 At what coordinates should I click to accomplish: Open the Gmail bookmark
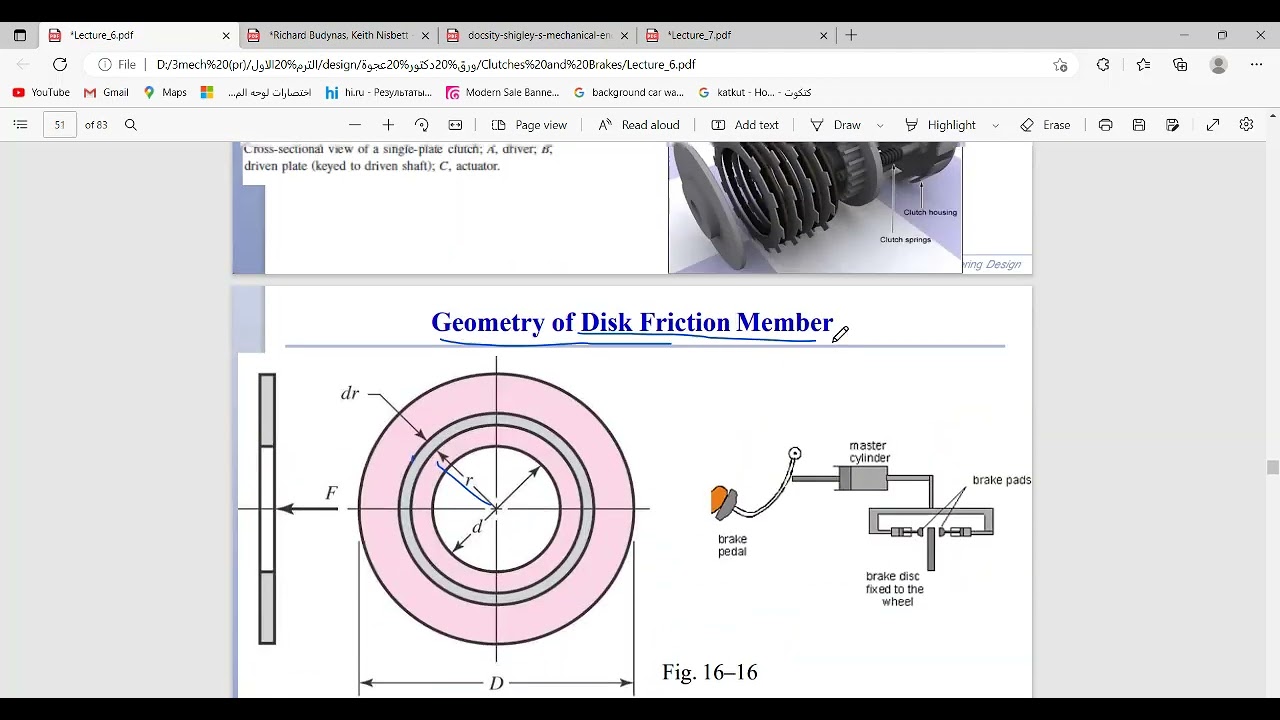pyautogui.click(x=106, y=92)
